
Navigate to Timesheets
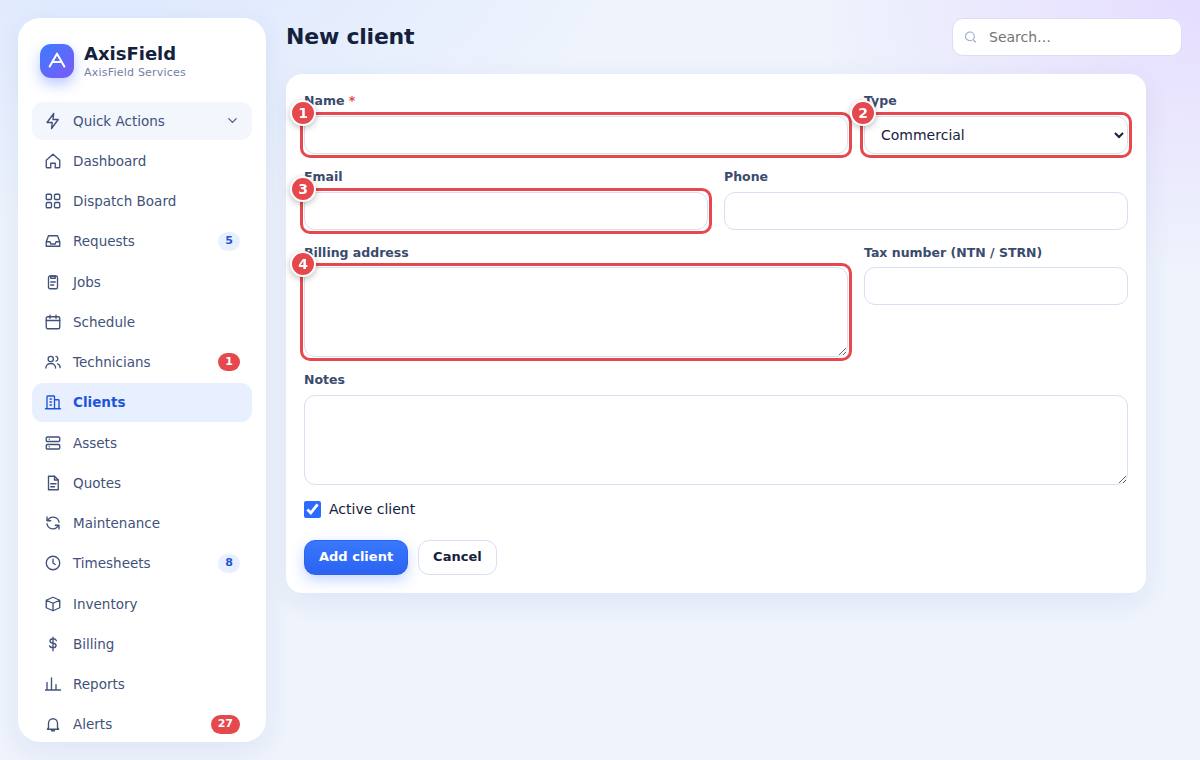point(142,563)
